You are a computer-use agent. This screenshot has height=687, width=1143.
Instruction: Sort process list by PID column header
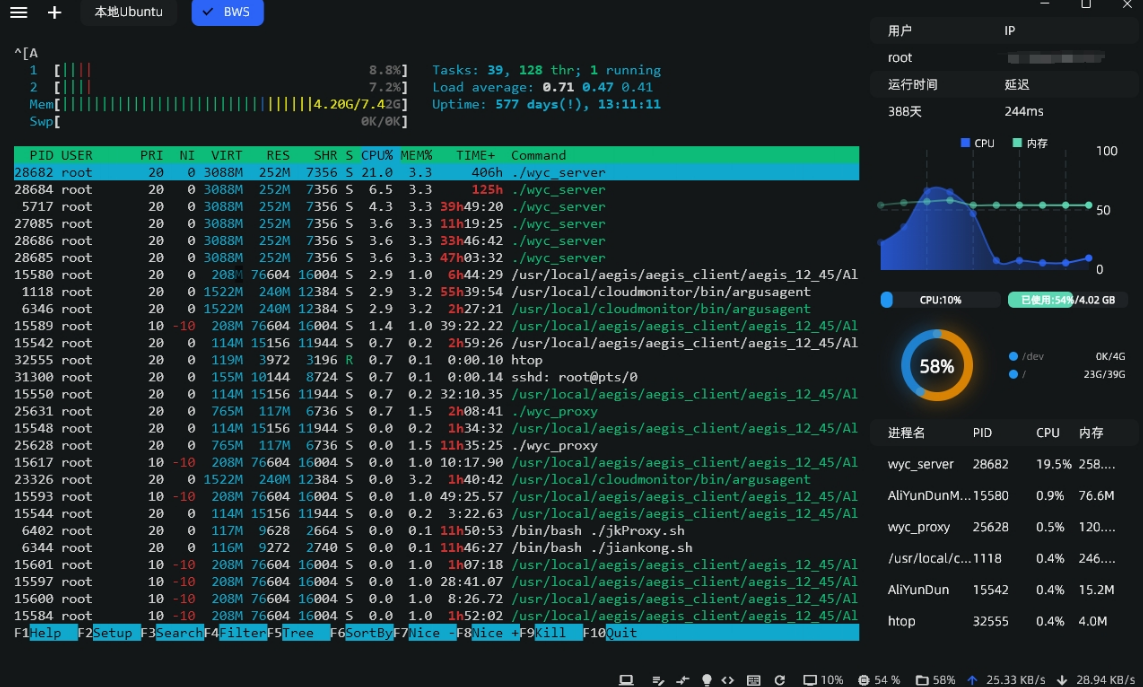point(982,433)
